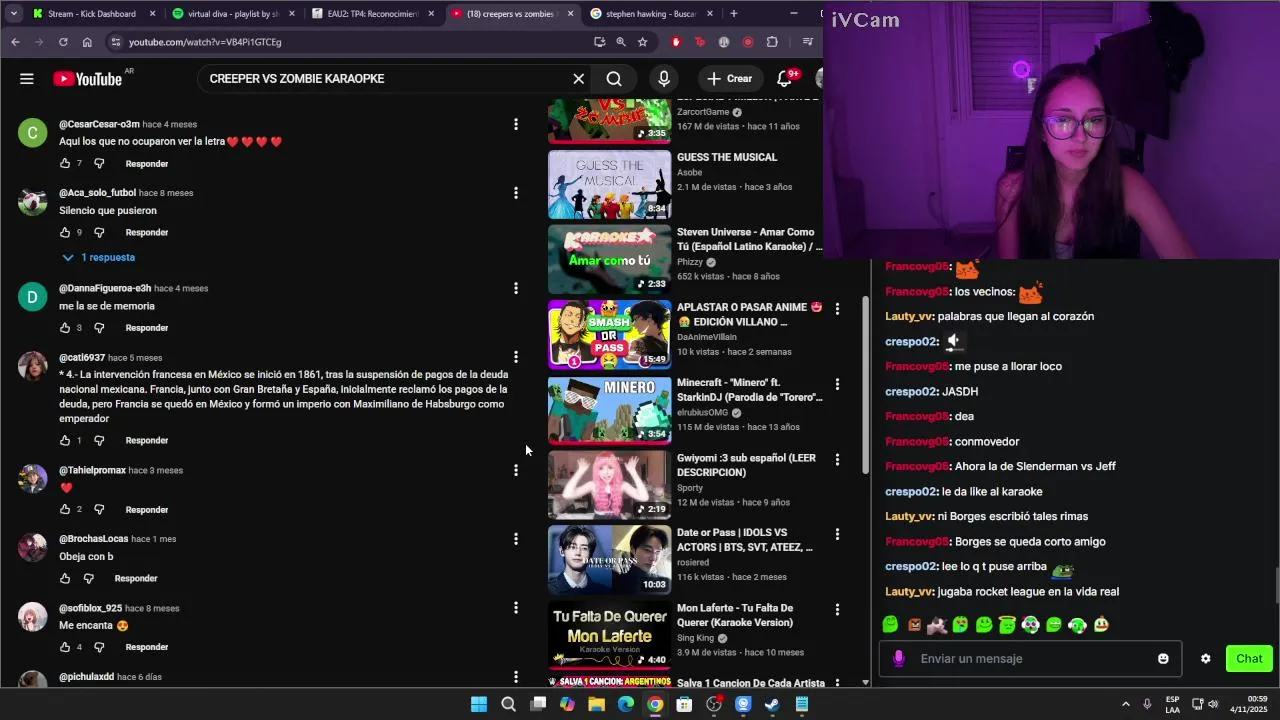Start voice search with the microphone icon
Image resolution: width=1280 pixels, height=720 pixels.
(x=664, y=79)
